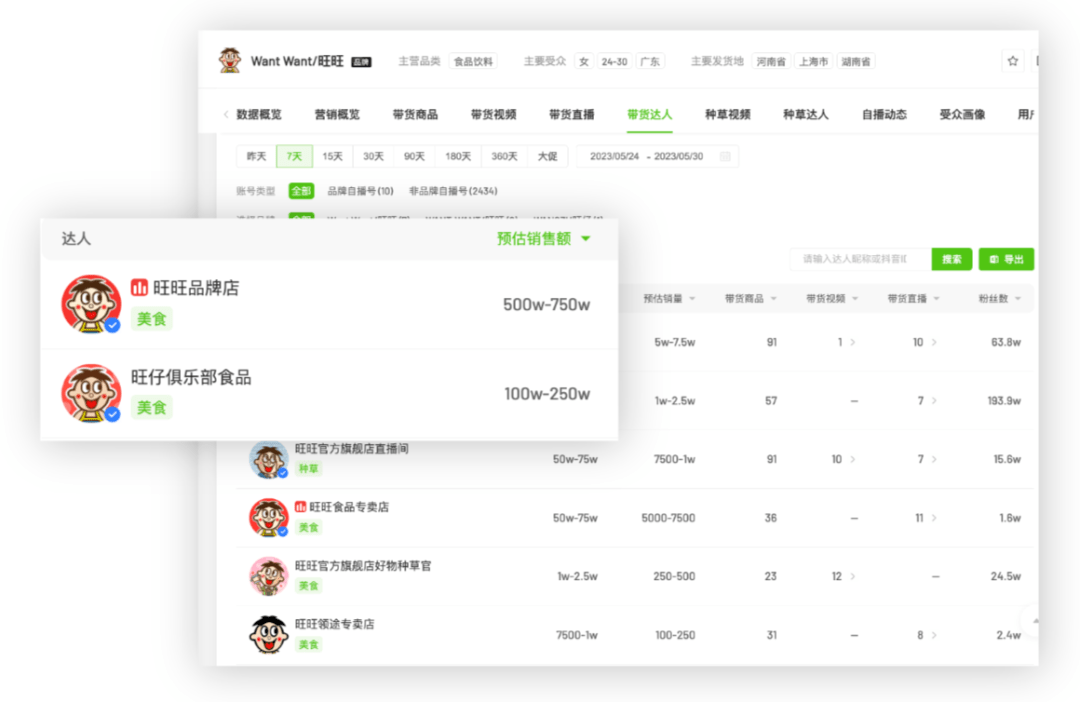Image resolution: width=1080 pixels, height=702 pixels.
Task: Open the videos arrow in the 旺旺官方旗舰店直播间 row
Action: [853, 460]
